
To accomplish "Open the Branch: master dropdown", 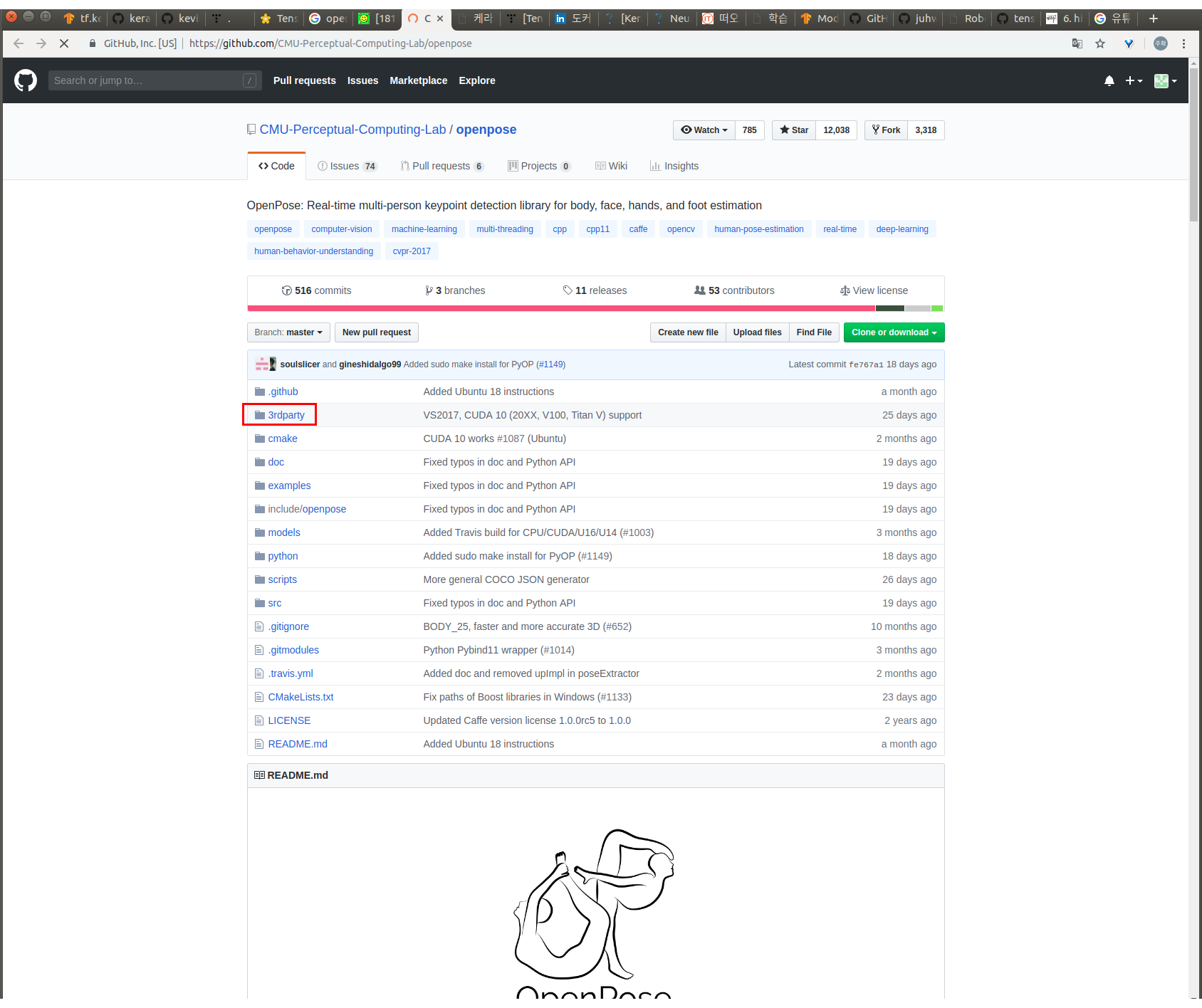I will coord(288,332).
